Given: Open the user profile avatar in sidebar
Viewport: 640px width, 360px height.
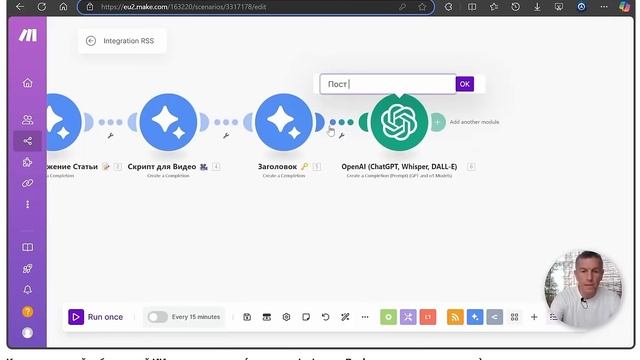Looking at the screenshot, I should (27, 333).
